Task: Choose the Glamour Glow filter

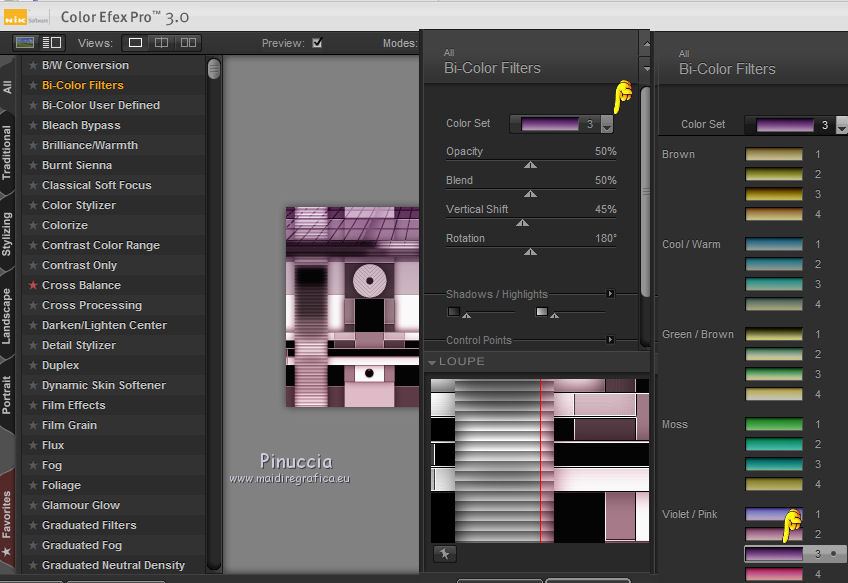Action: pyautogui.click(x=81, y=505)
